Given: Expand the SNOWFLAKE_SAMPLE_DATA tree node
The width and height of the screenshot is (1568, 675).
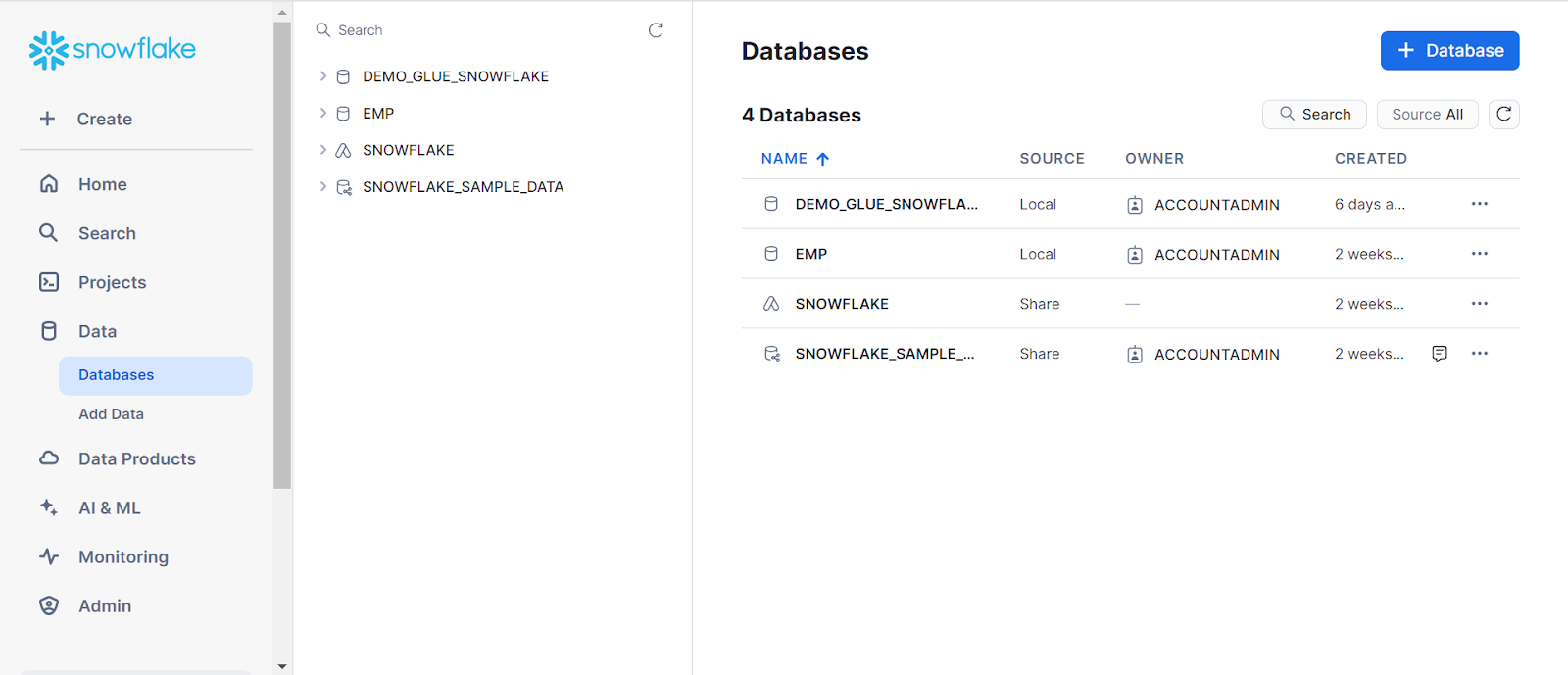Looking at the screenshot, I should pyautogui.click(x=322, y=187).
